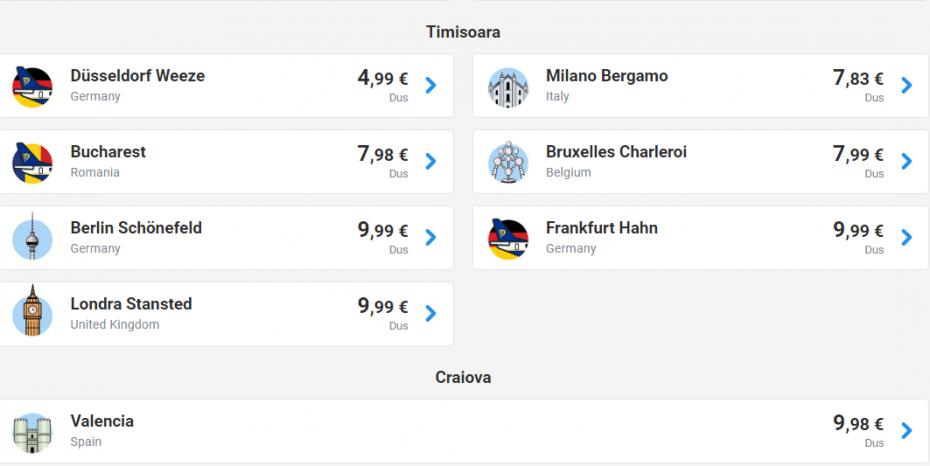Open the chevron arrow for Düsseldorf Weeze
Viewport: 930px width, 466px height.
click(431, 85)
